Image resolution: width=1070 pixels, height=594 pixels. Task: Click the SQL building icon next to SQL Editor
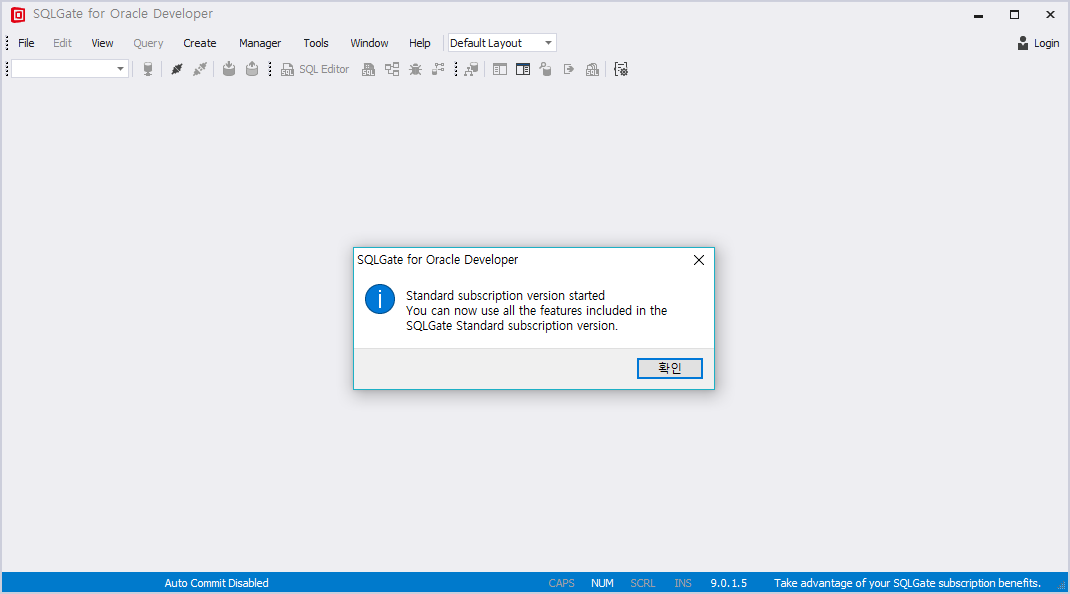[368, 69]
